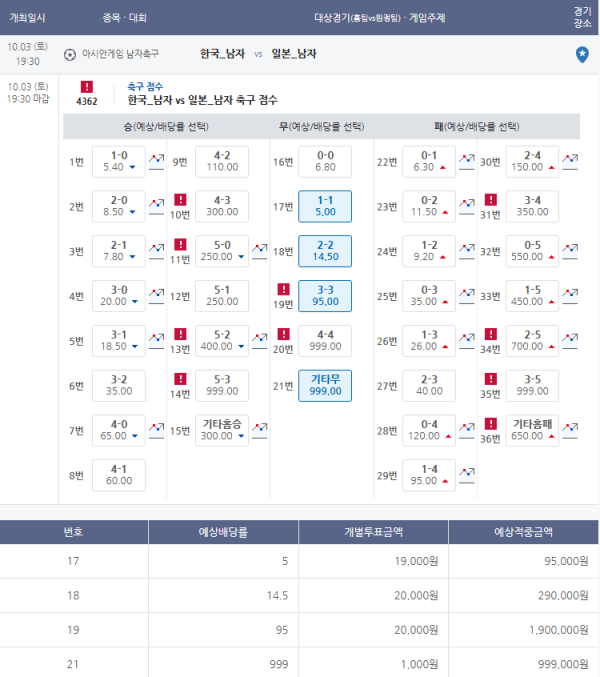
Task: Click the 번호 table header
Action: point(74,532)
